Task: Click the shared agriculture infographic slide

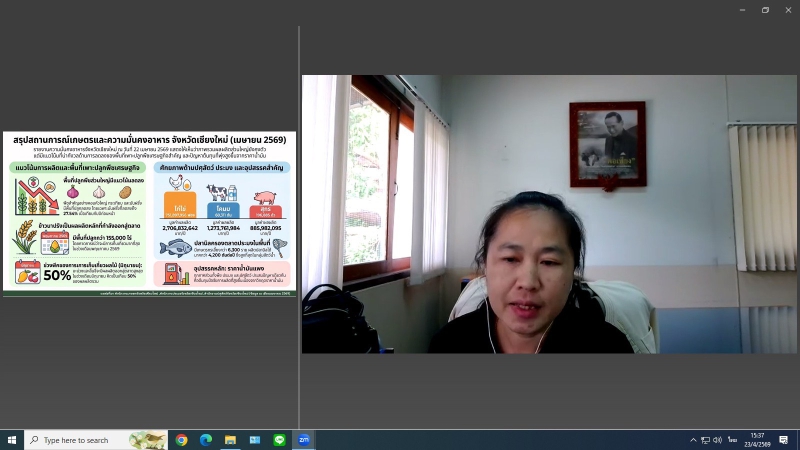Action: pos(149,213)
